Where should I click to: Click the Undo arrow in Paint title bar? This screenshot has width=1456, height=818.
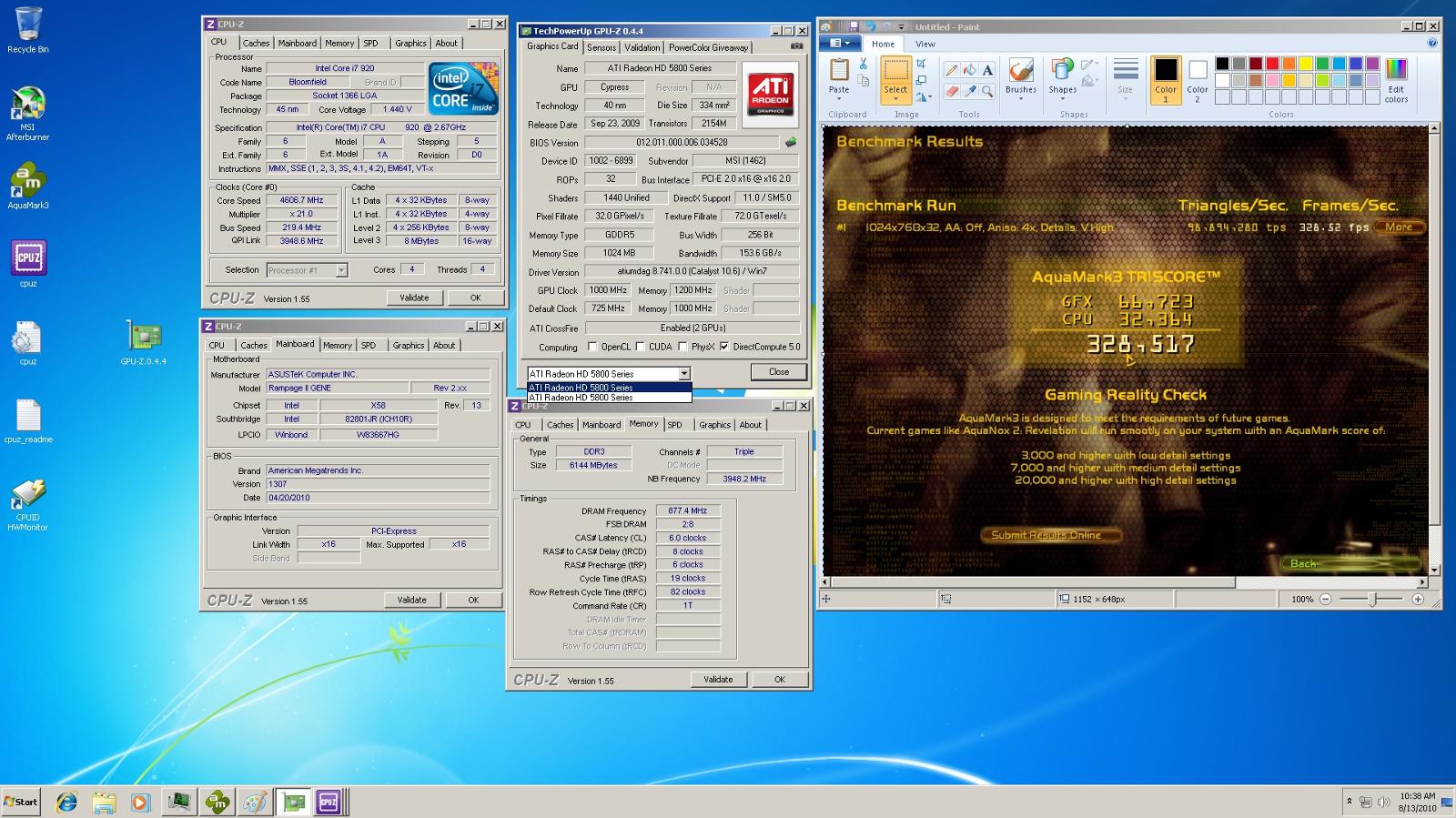[871, 26]
